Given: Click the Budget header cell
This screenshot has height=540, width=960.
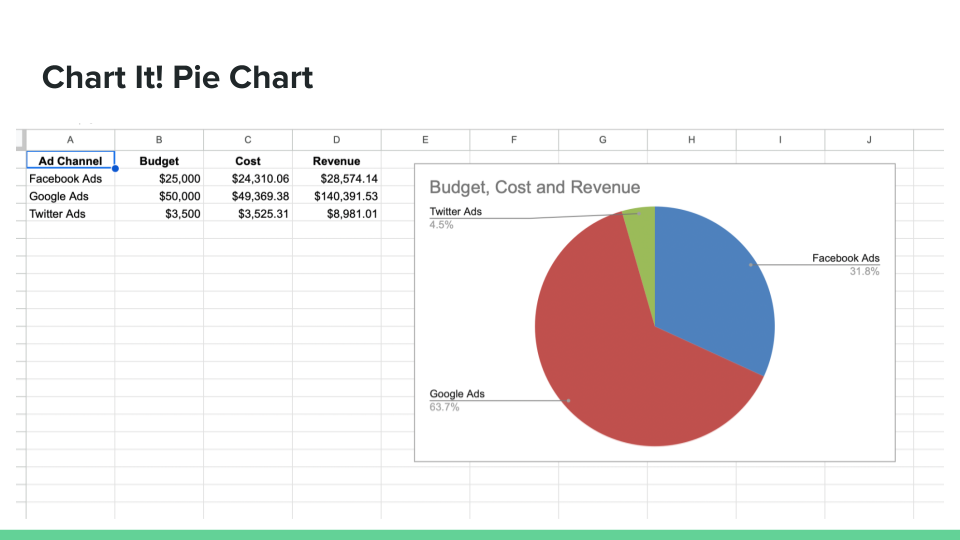Looking at the screenshot, I should pos(159,160).
